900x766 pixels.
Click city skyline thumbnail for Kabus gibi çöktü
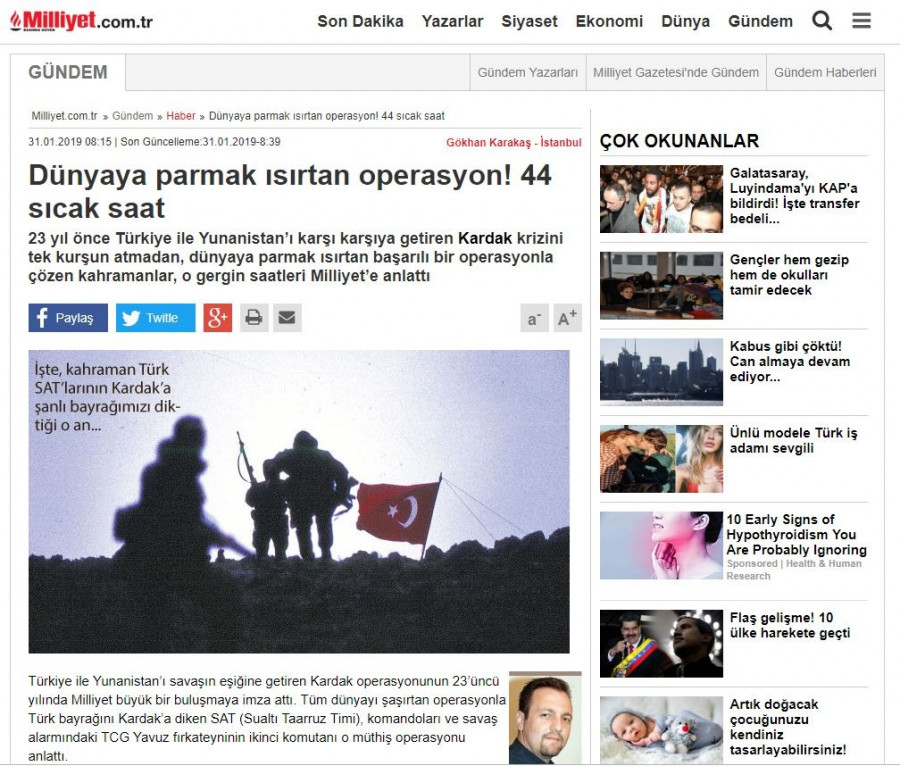point(661,371)
